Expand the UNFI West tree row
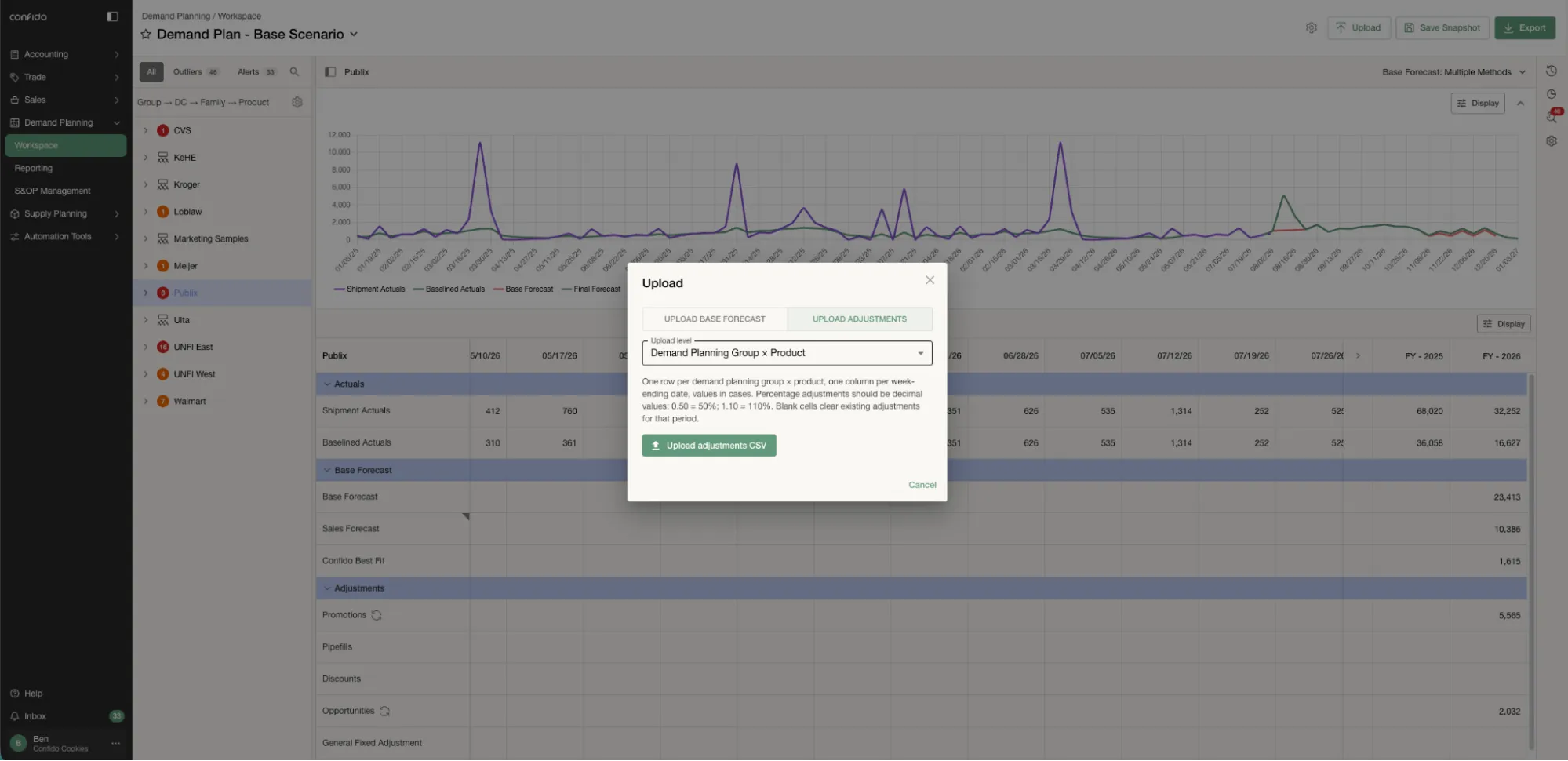 146,374
